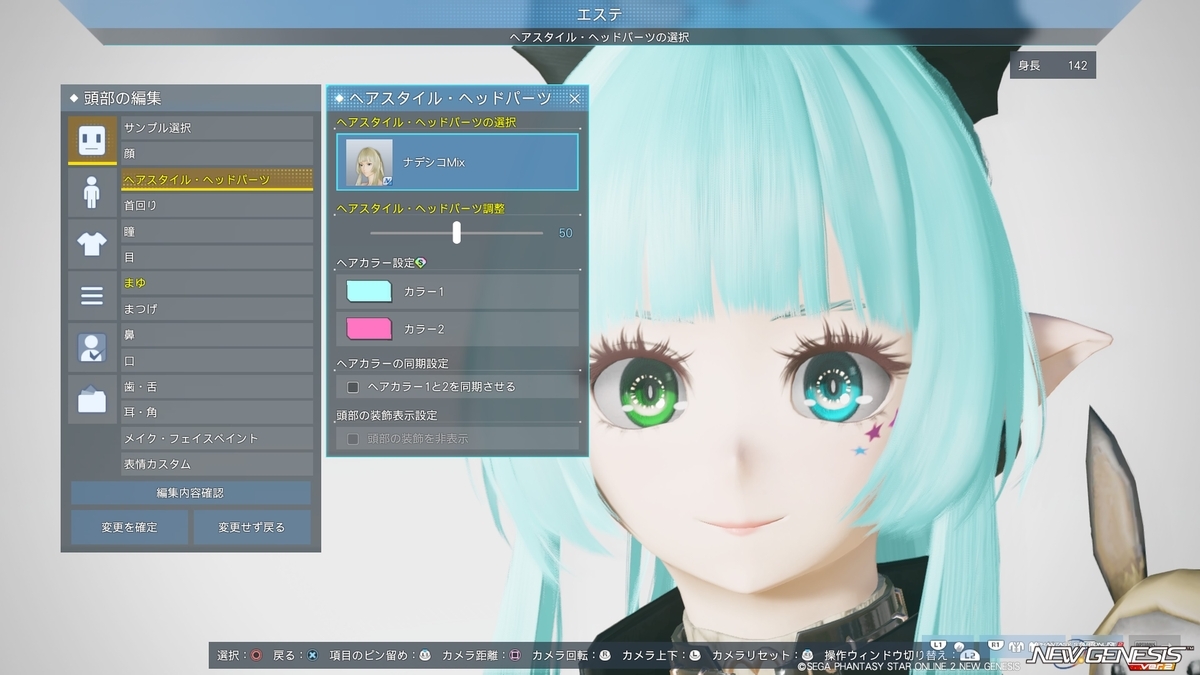Toggle ヘアカラー1と2を同期させる checkbox
Viewport: 1200px width, 675px height.
(x=353, y=386)
